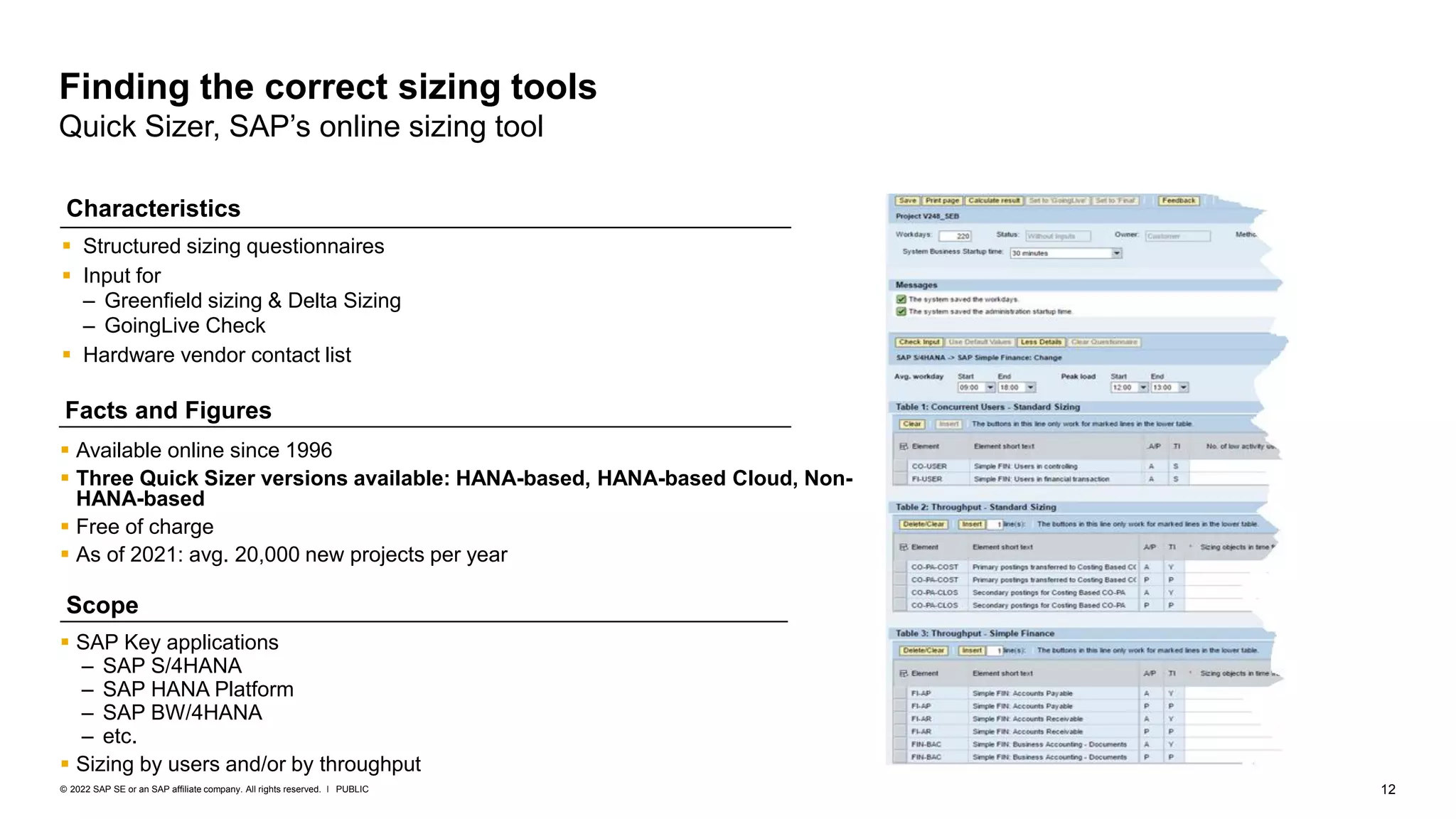Viewport: 1456px width, 819px height.
Task: Click the Calculate result button
Action: (x=994, y=200)
